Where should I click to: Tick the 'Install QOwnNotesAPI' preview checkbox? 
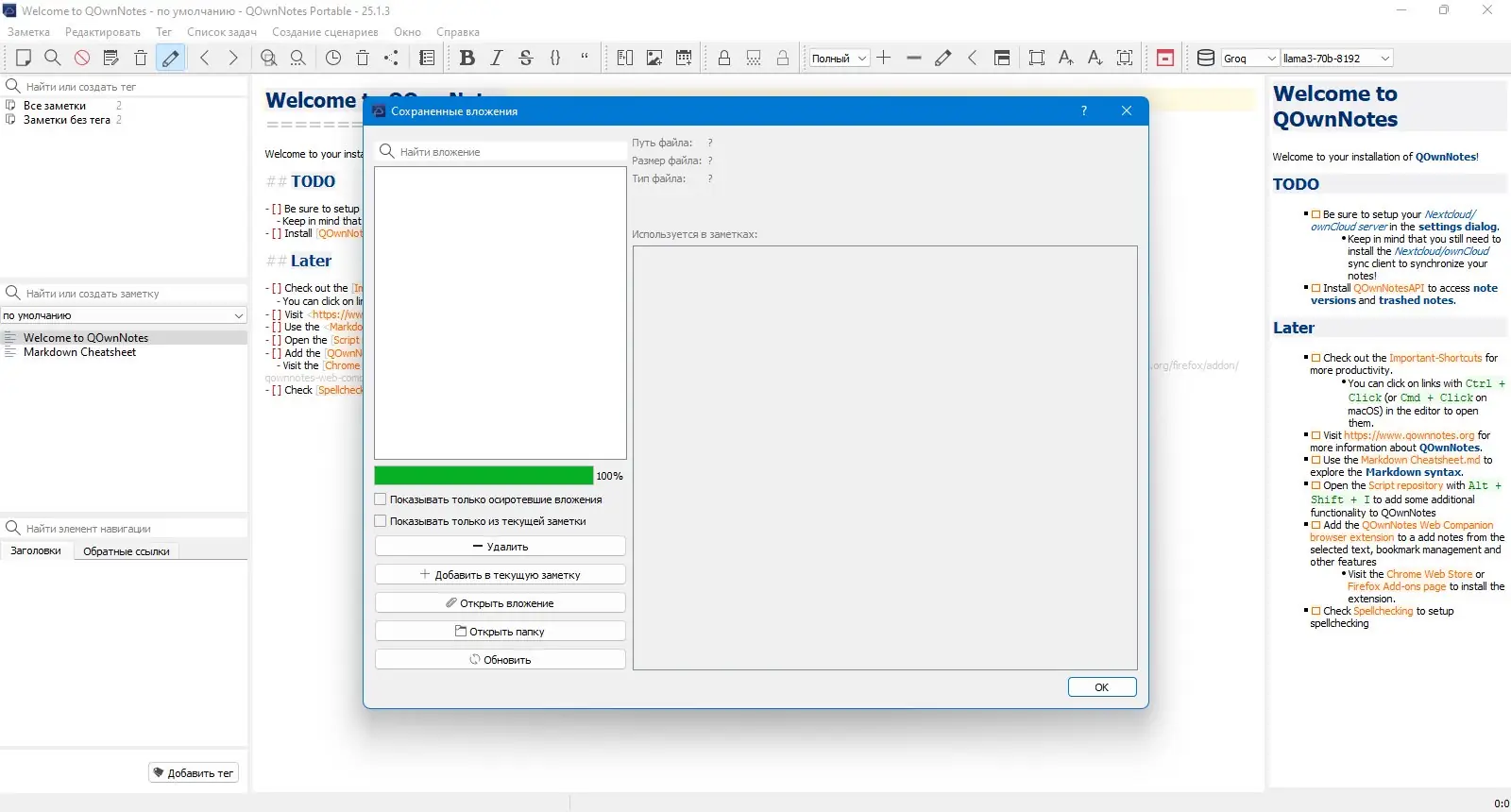coord(1316,288)
